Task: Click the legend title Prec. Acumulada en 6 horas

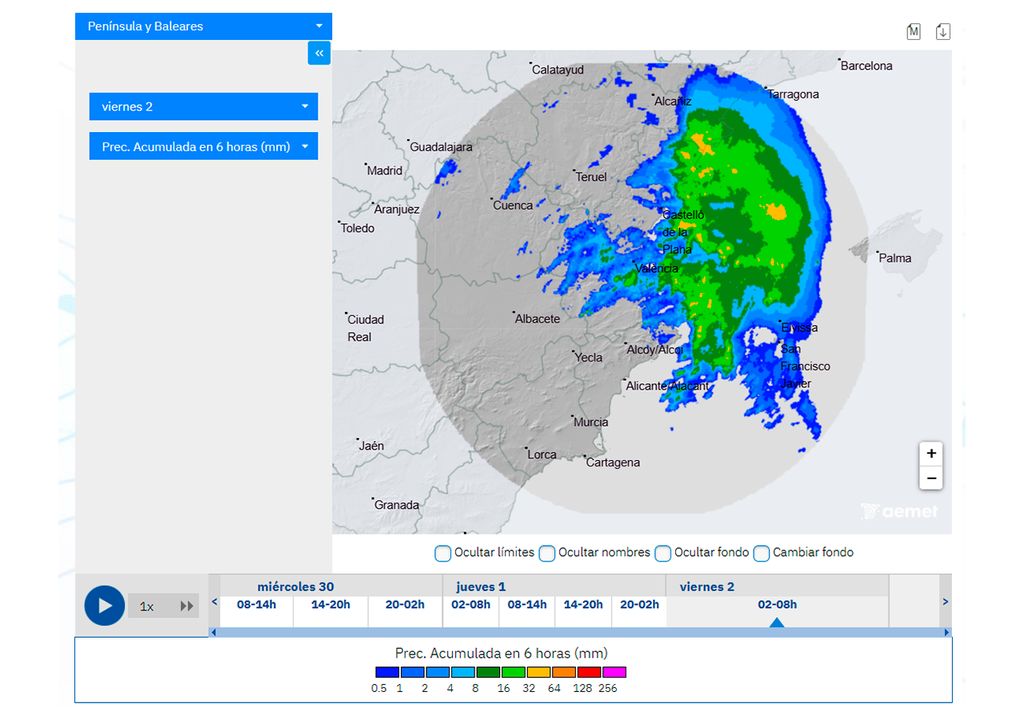Action: point(501,653)
